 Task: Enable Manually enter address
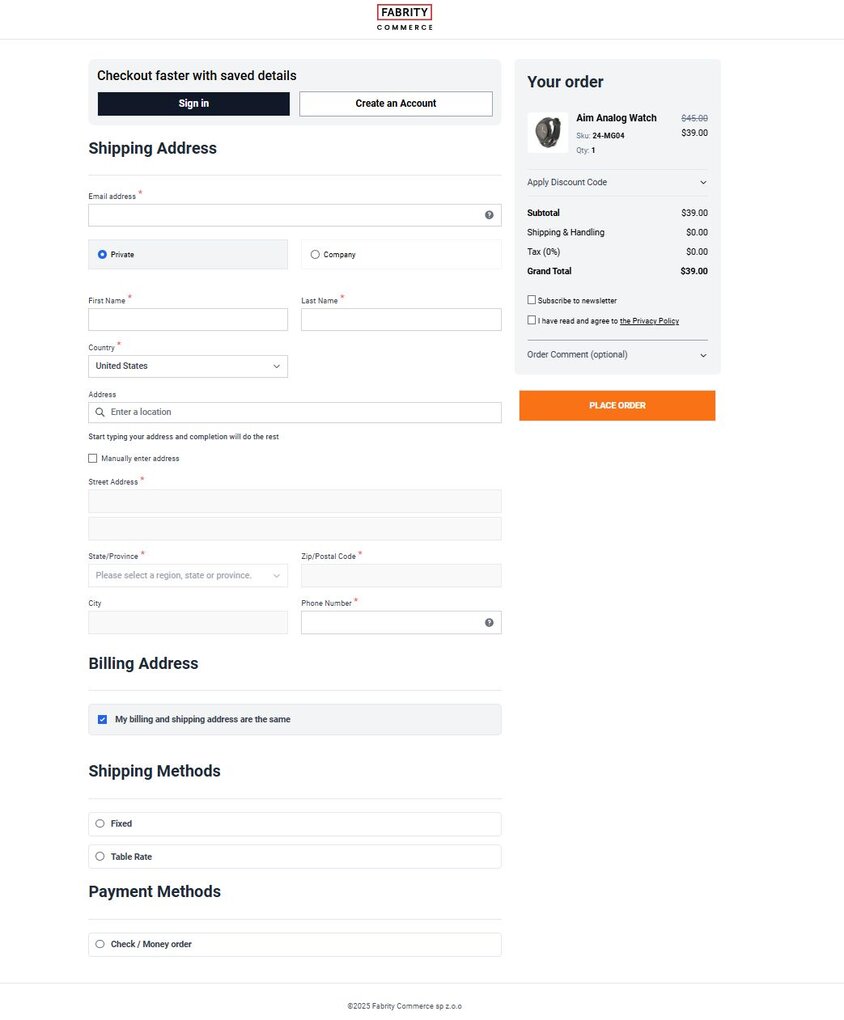[x=92, y=458]
